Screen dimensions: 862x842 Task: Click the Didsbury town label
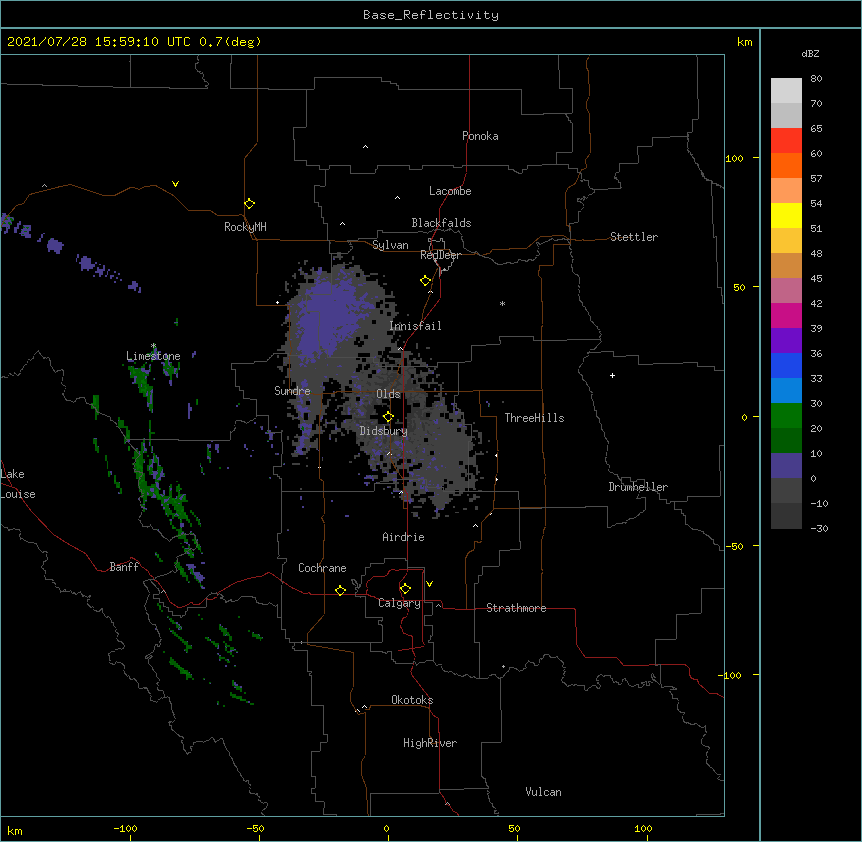click(383, 431)
